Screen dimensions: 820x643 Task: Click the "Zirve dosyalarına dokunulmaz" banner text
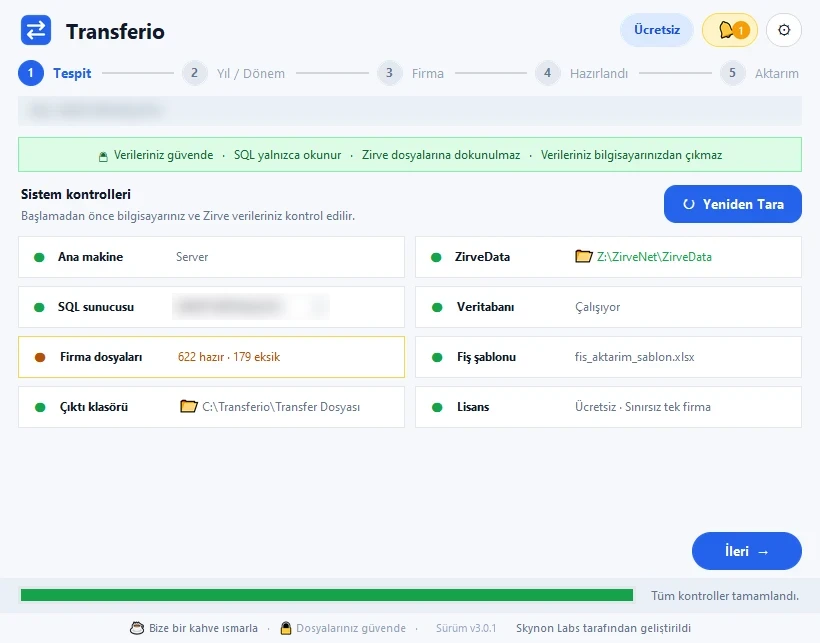click(x=441, y=155)
